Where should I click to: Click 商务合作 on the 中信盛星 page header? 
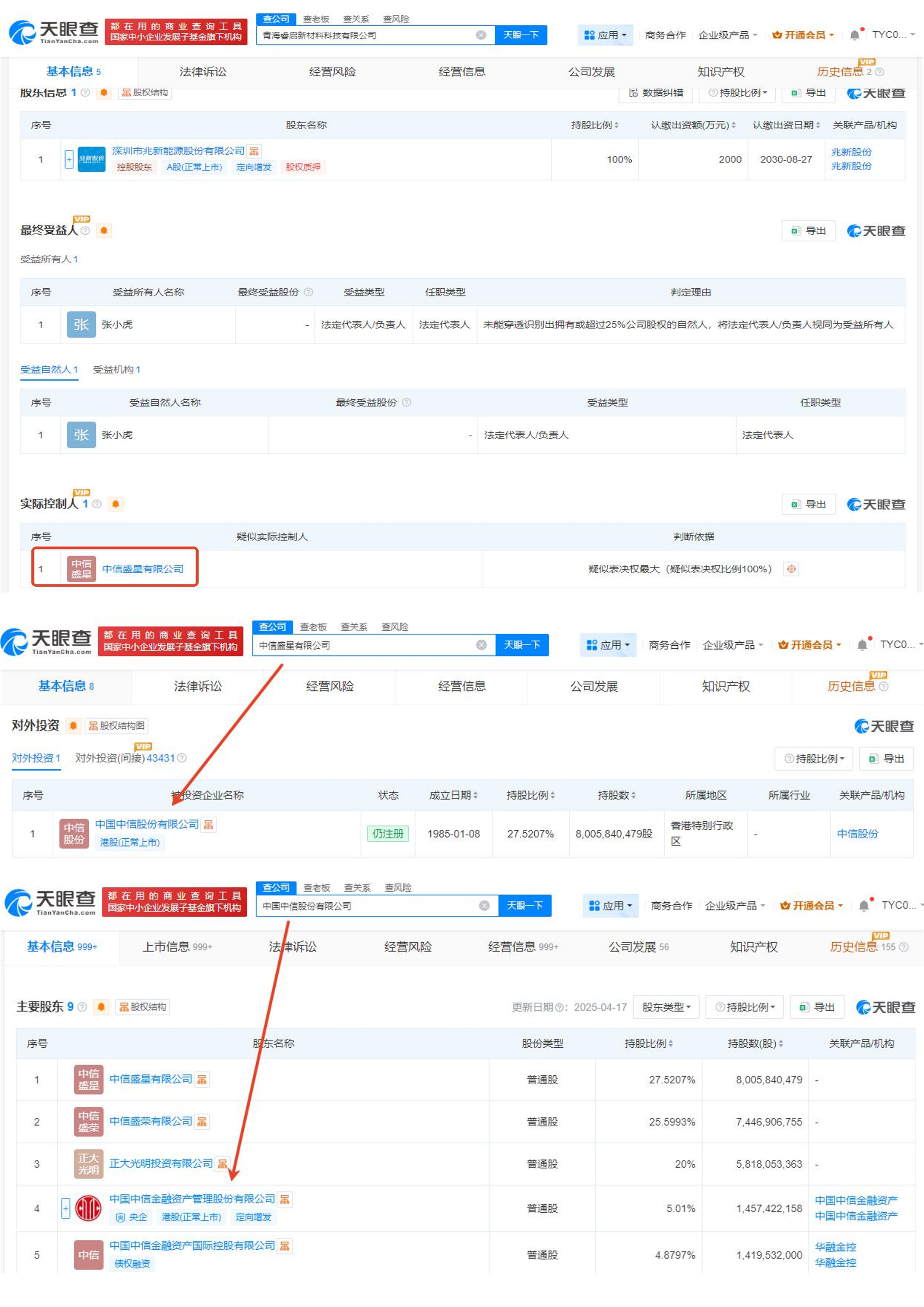point(669,645)
